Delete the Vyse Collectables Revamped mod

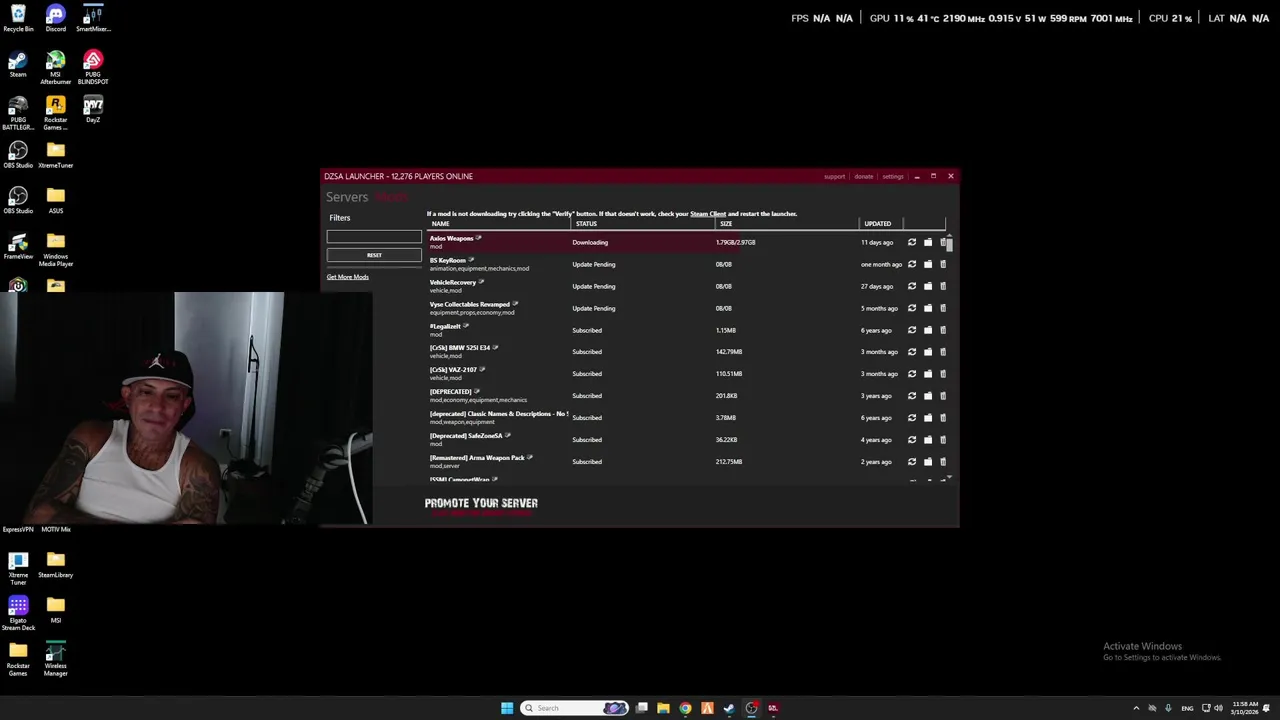tap(943, 308)
